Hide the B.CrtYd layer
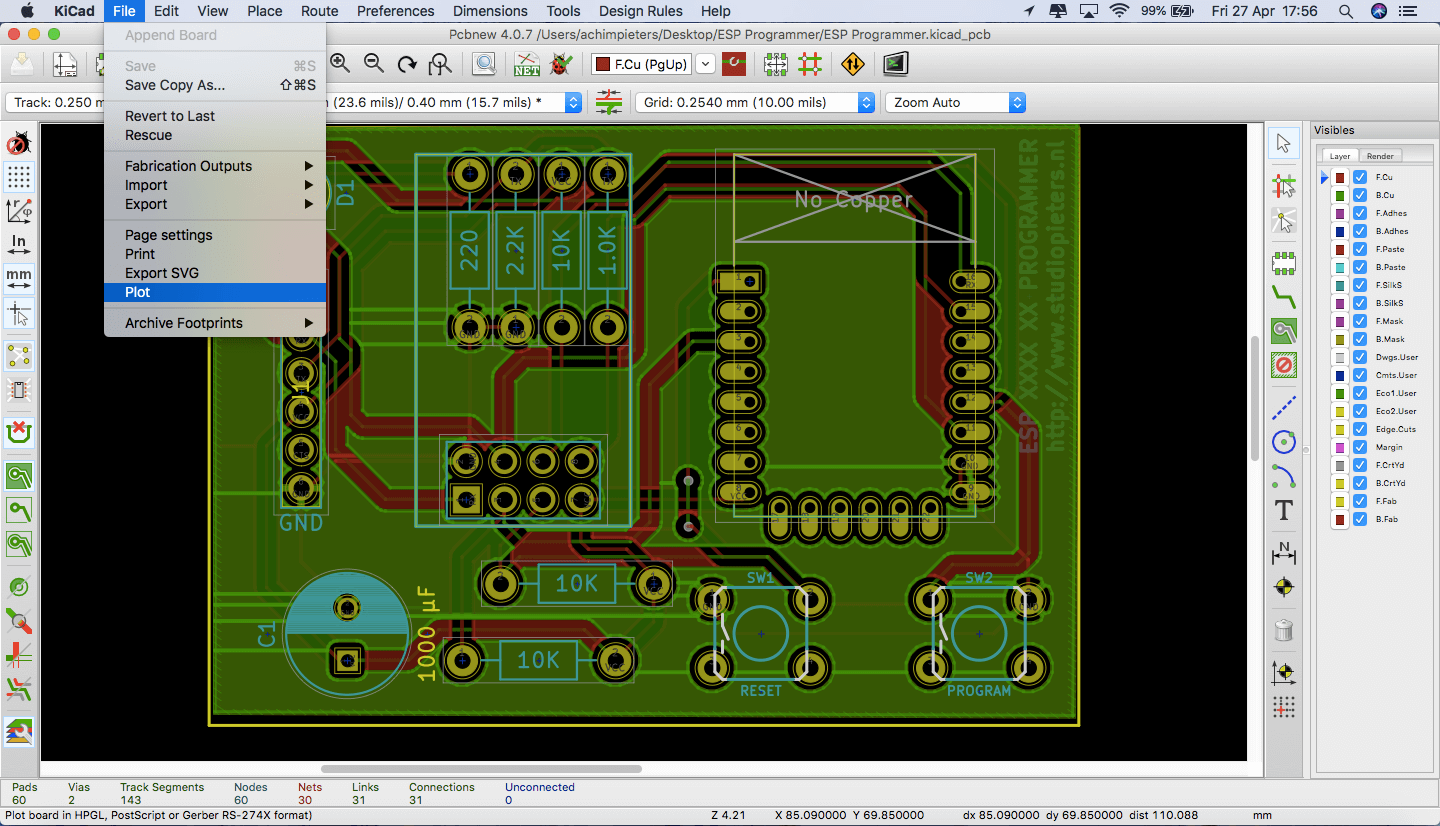1440x826 pixels. tap(1360, 483)
